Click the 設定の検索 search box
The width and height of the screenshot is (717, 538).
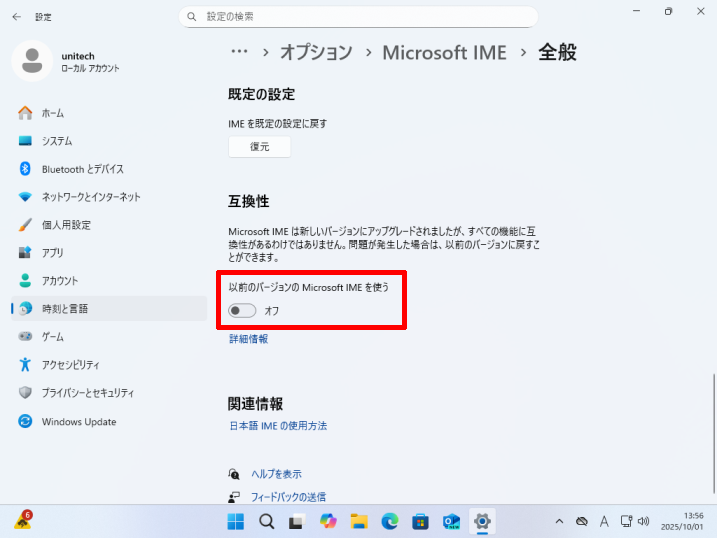tap(358, 17)
